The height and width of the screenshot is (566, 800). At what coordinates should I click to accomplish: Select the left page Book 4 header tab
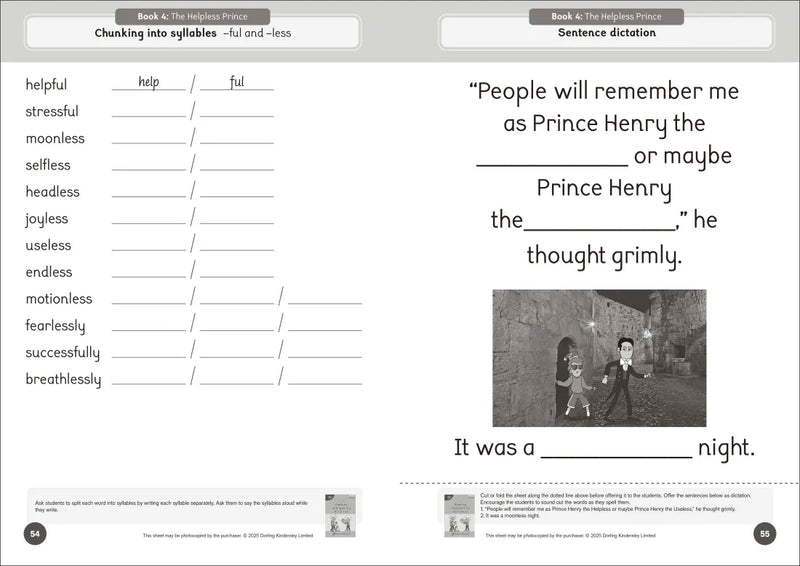[x=193, y=16]
